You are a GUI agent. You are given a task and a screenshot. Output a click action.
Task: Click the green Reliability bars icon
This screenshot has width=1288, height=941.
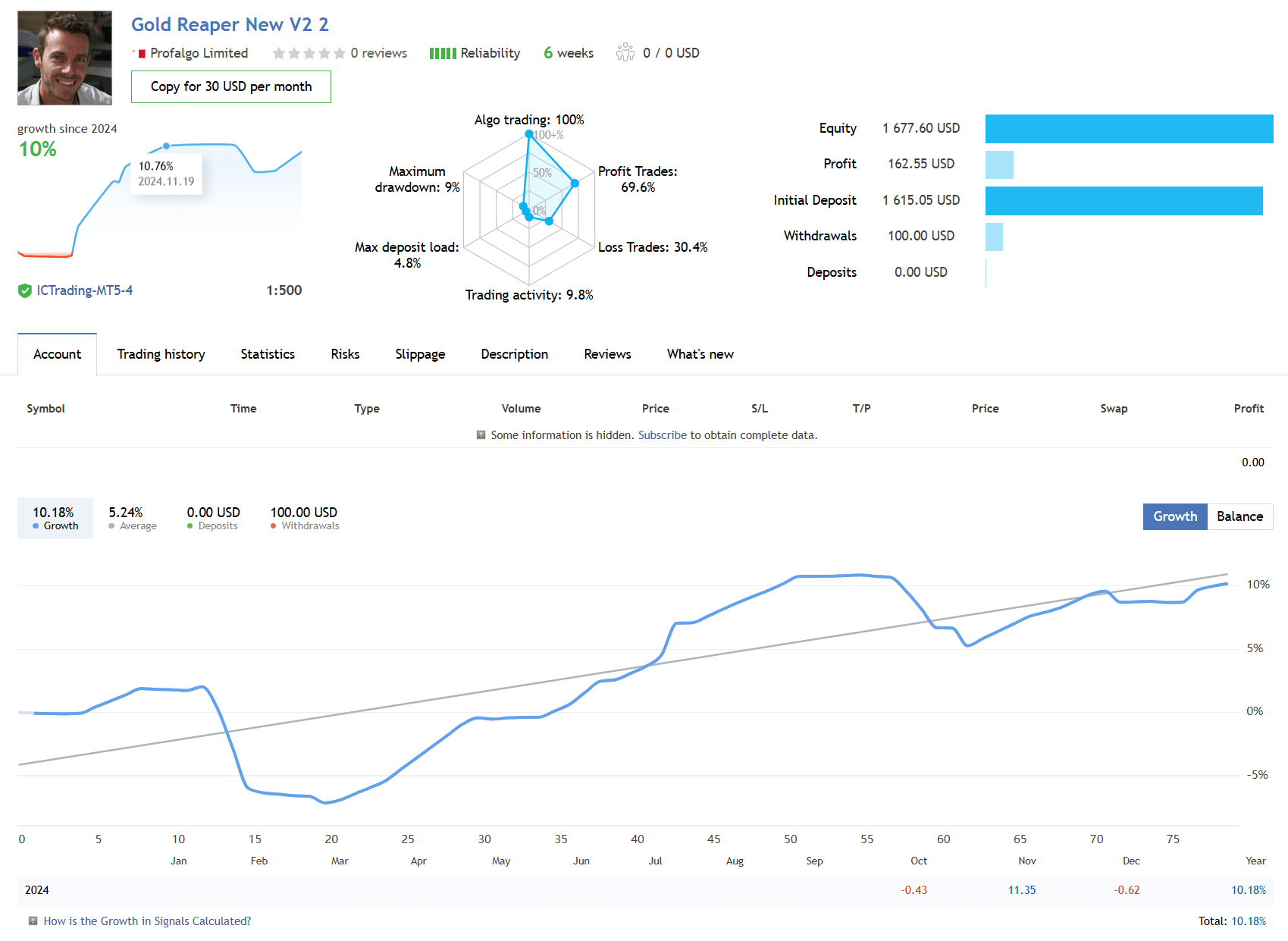442,53
